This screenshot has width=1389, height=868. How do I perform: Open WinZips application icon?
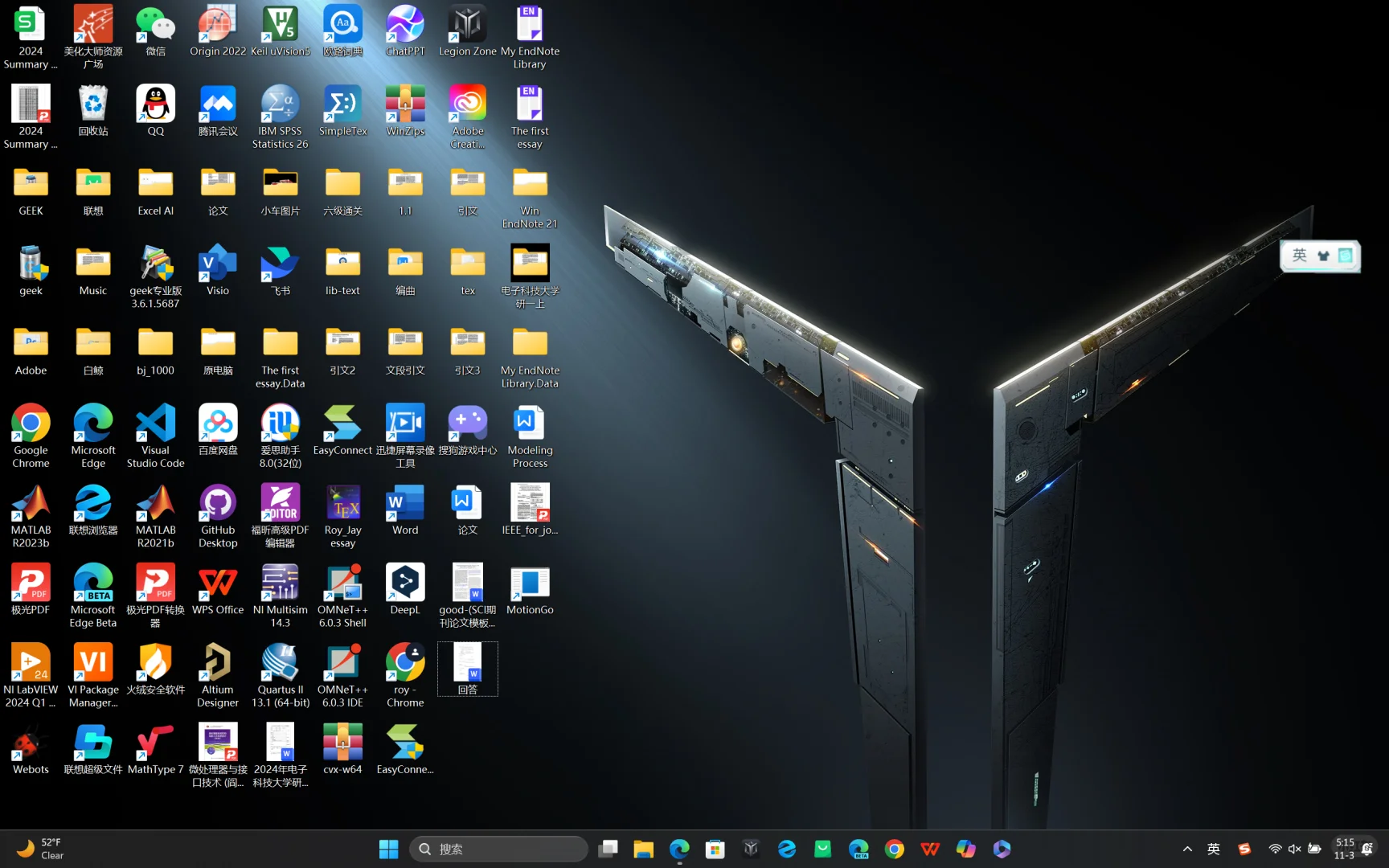pos(405,111)
